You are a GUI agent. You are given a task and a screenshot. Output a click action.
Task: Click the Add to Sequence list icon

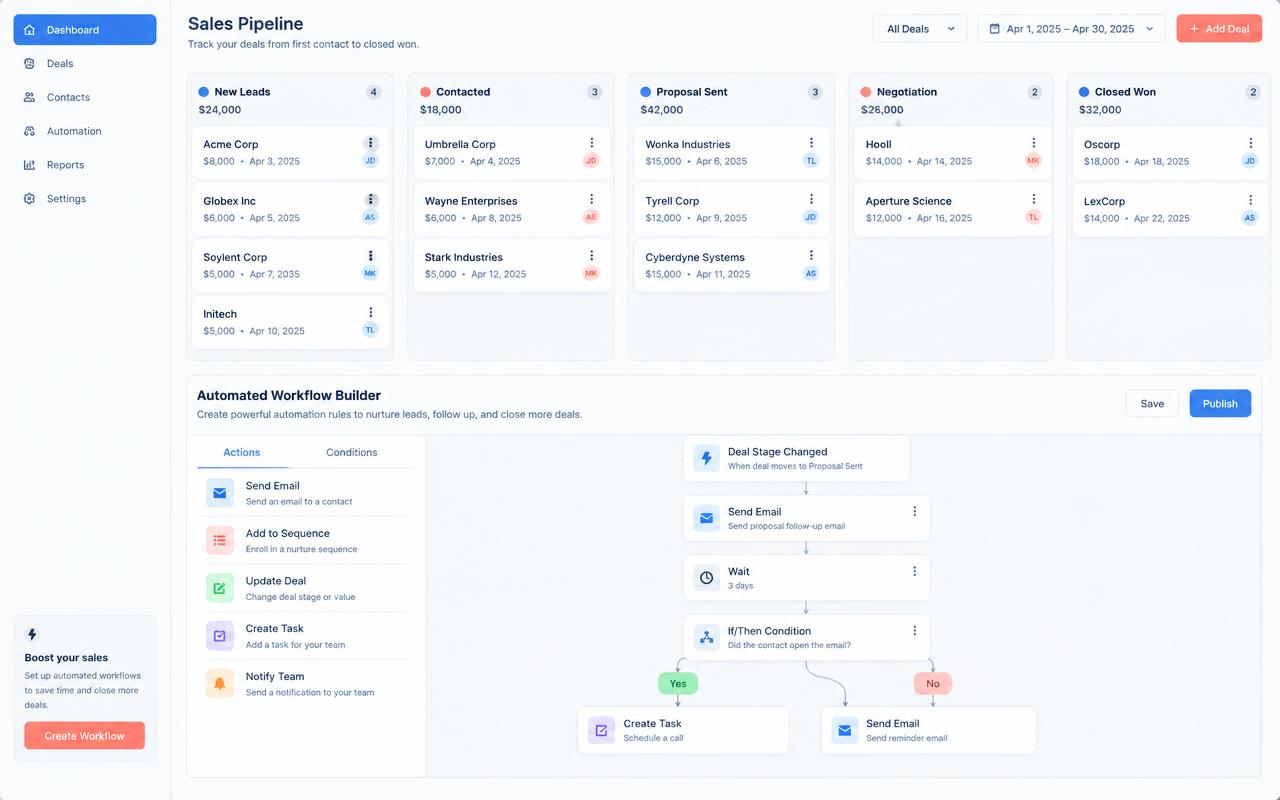(220, 540)
